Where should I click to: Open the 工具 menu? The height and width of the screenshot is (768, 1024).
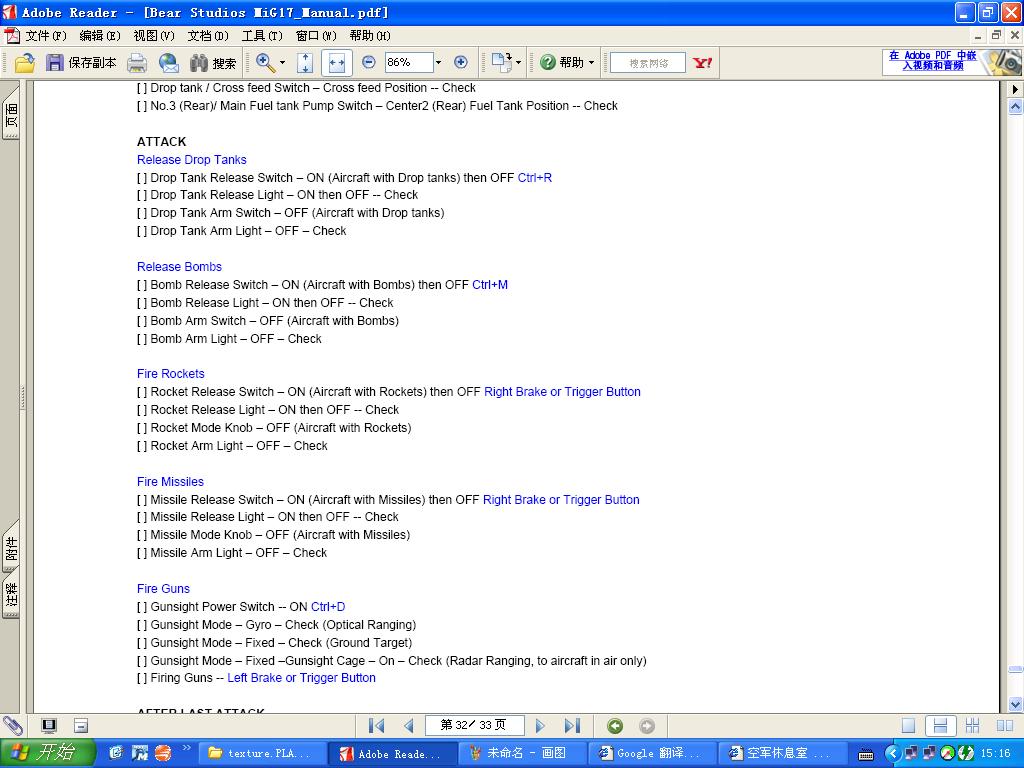261,36
